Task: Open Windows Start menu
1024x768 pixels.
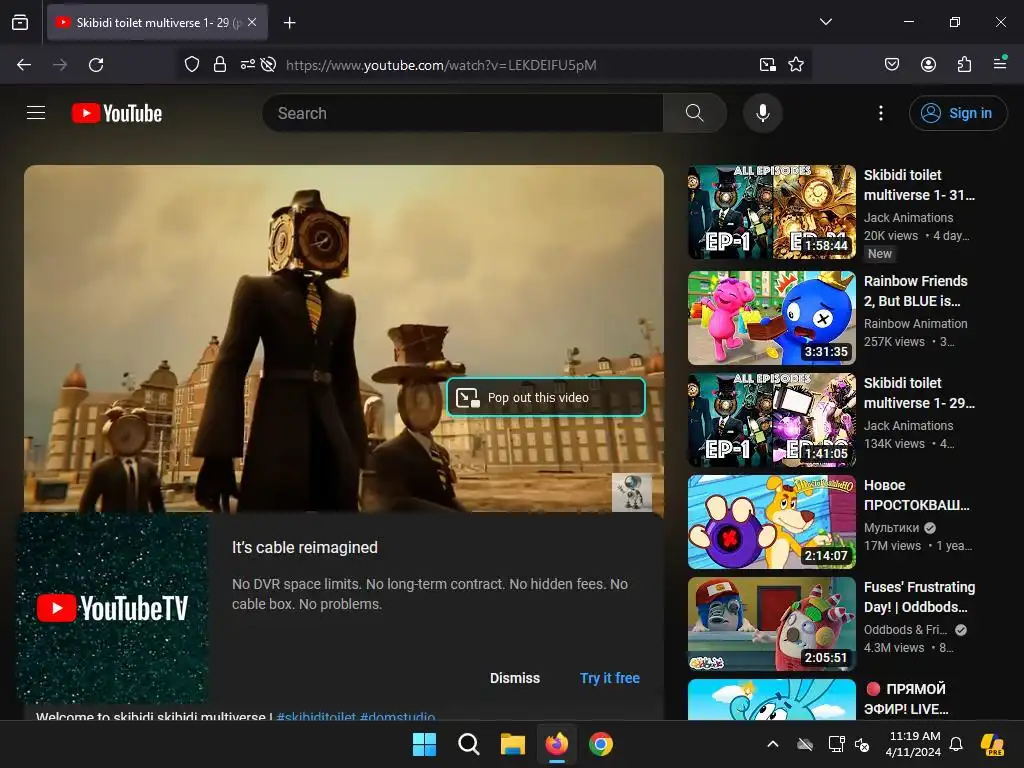Action: (x=424, y=744)
